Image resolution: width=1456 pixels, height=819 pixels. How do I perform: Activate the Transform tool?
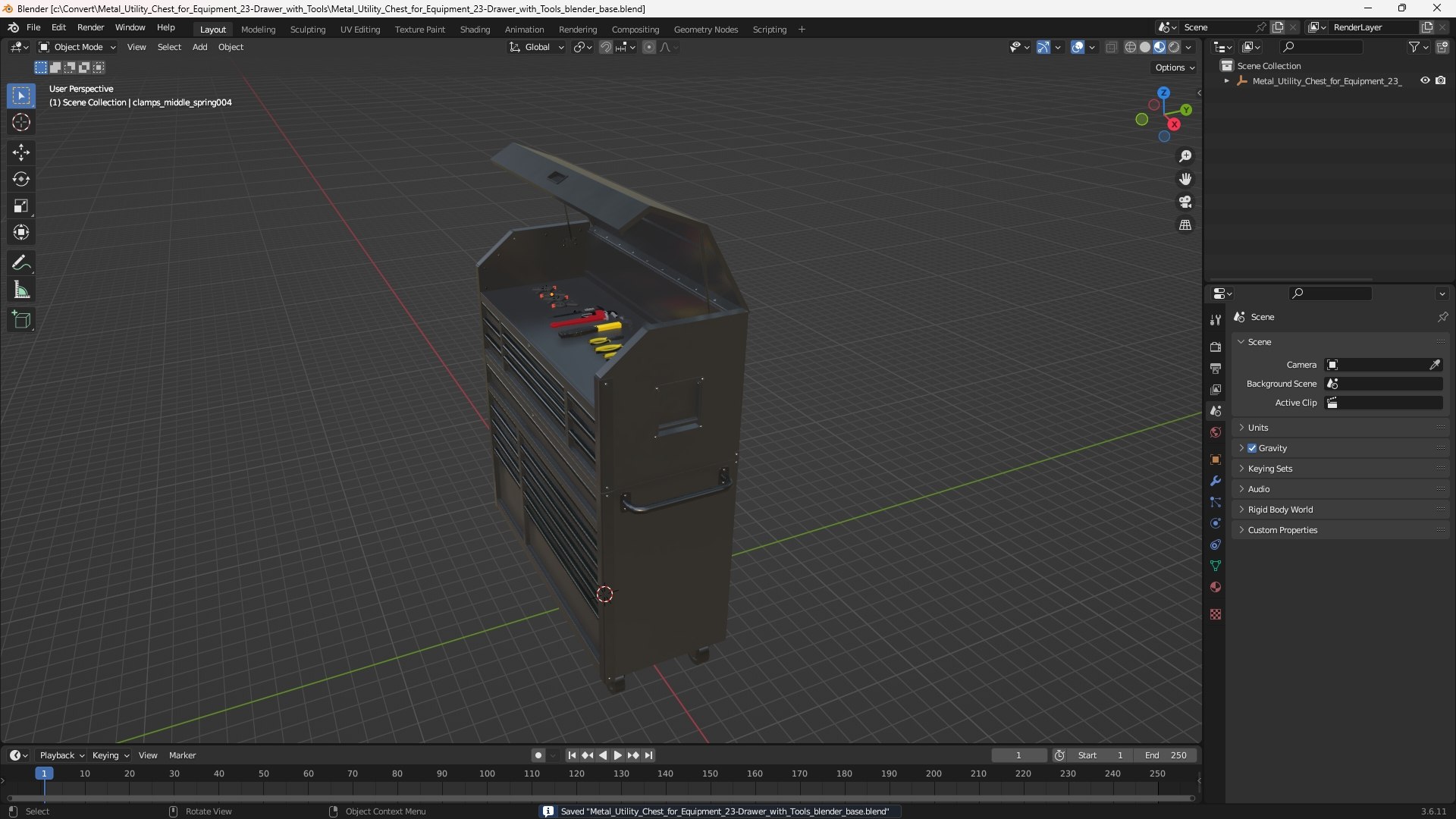[21, 233]
